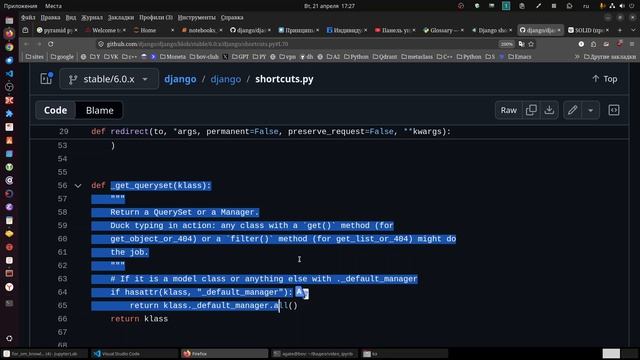Screen dimensions: 640x360
Task: Open Firefox application menu hamburger
Action: point(632,44)
